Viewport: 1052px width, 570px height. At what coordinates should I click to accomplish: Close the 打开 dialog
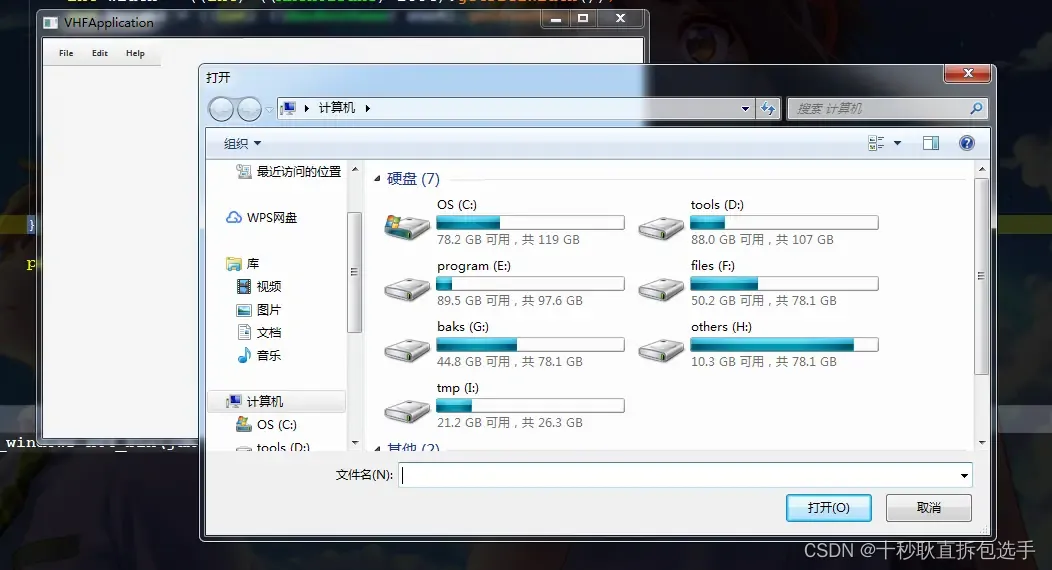[x=967, y=73]
